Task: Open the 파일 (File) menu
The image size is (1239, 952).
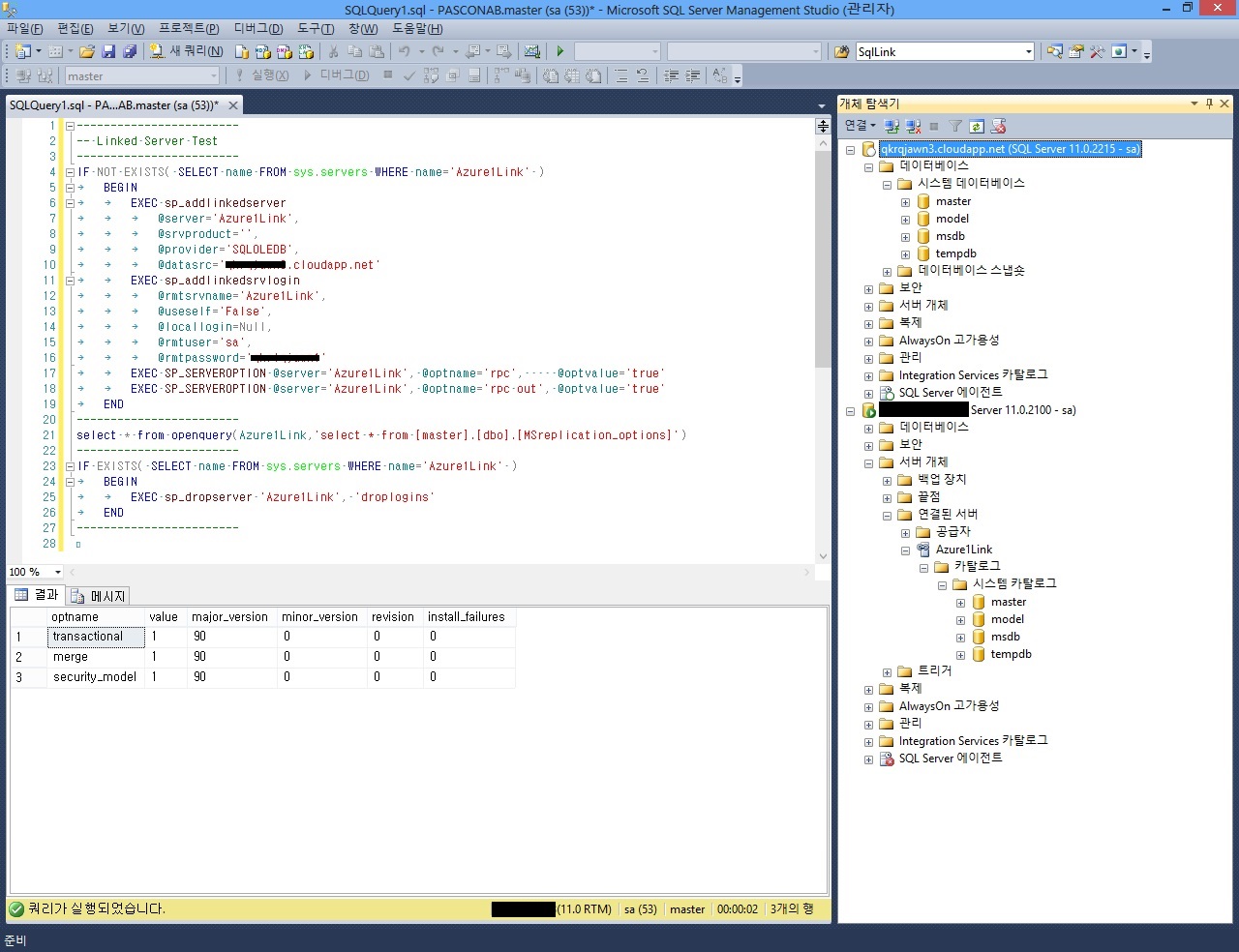Action: click(24, 29)
